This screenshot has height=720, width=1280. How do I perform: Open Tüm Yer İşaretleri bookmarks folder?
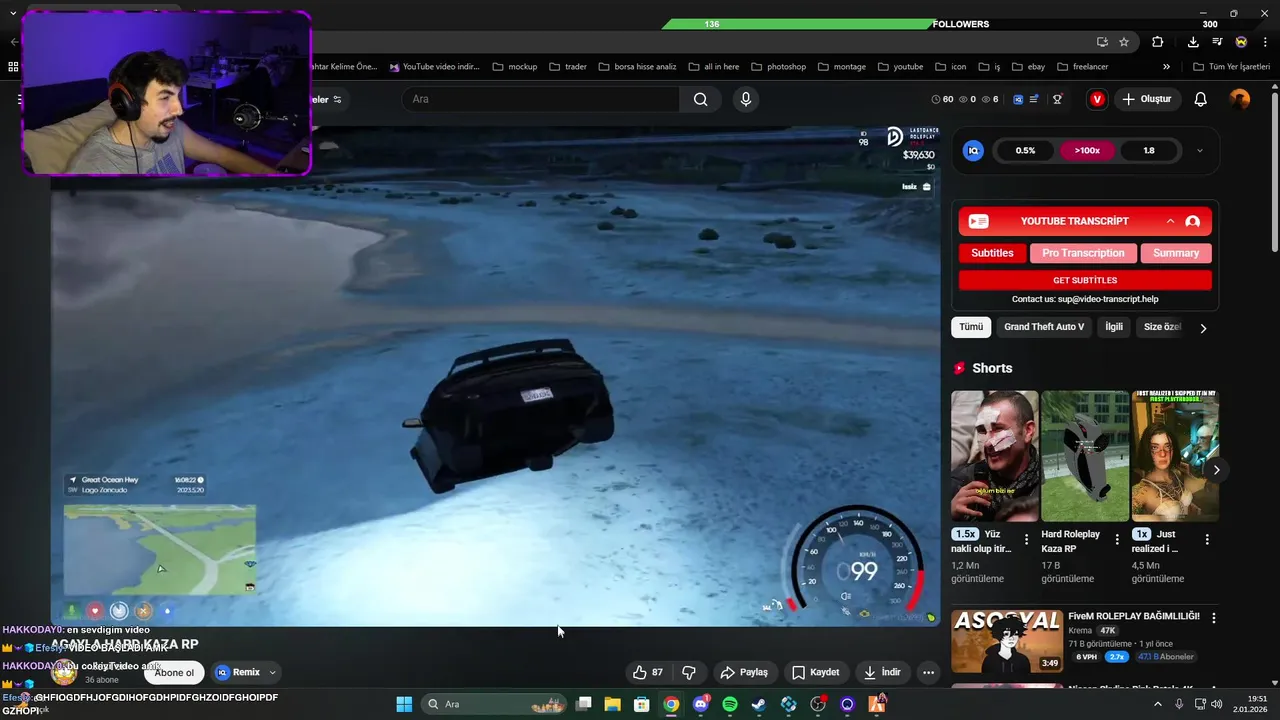pyautogui.click(x=1232, y=67)
